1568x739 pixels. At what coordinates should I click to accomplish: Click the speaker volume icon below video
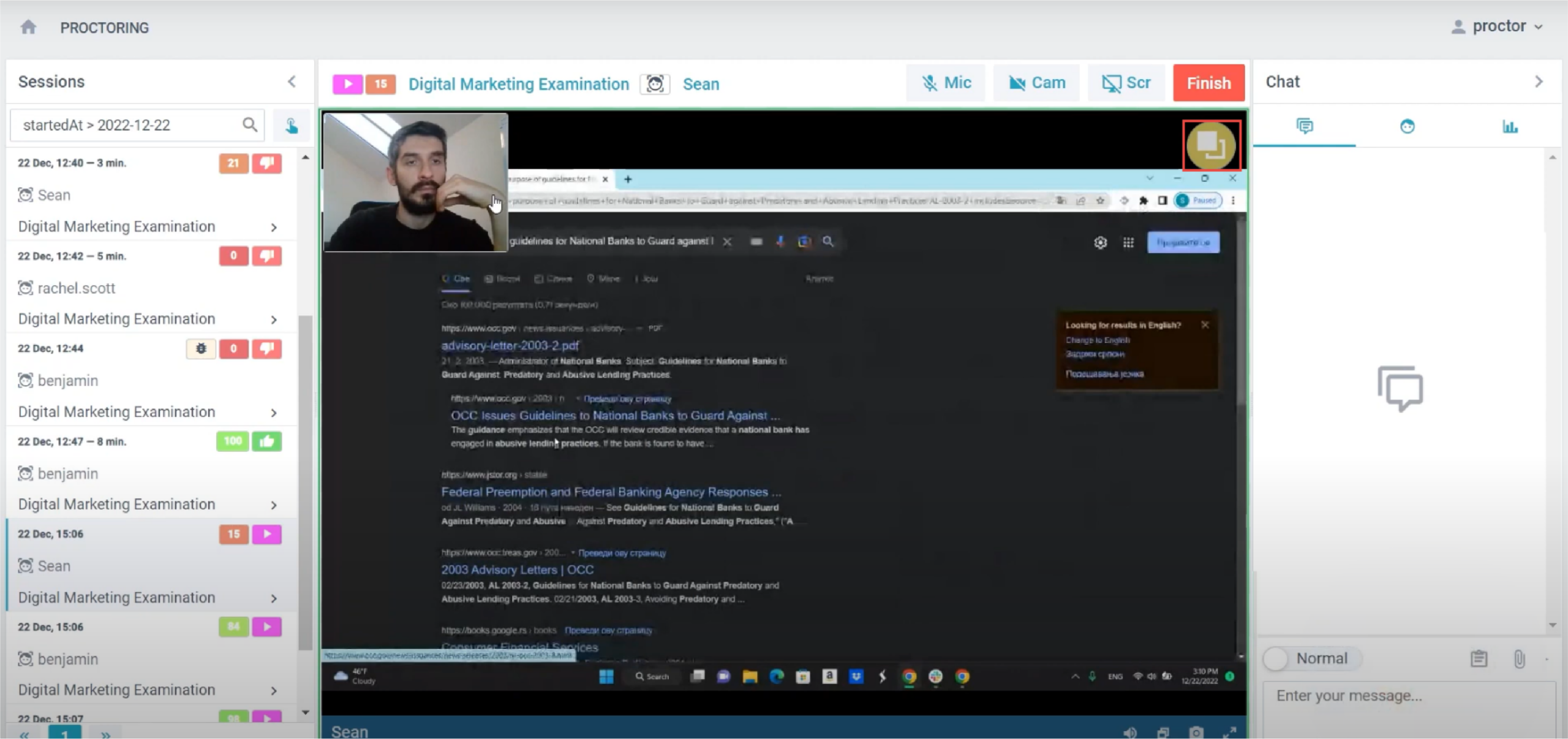[x=1129, y=732]
